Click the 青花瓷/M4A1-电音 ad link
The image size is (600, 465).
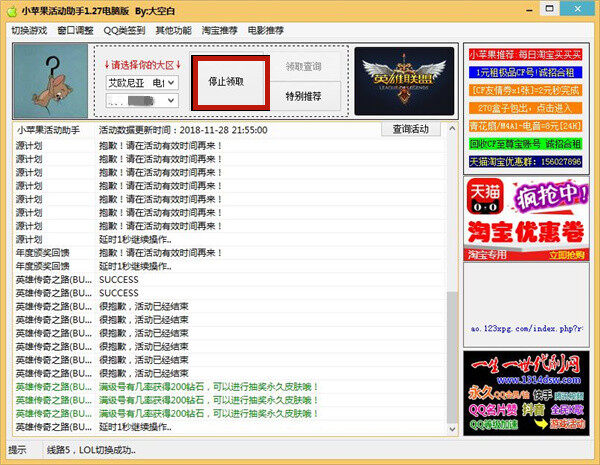pyautogui.click(x=525, y=126)
